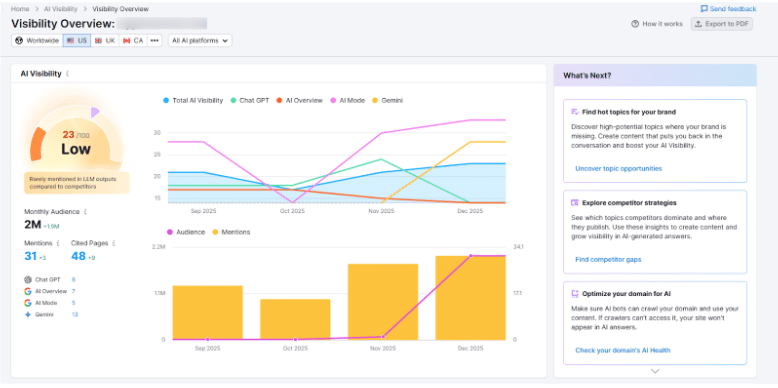
Task: Click the UK flag icon
Action: click(99, 41)
